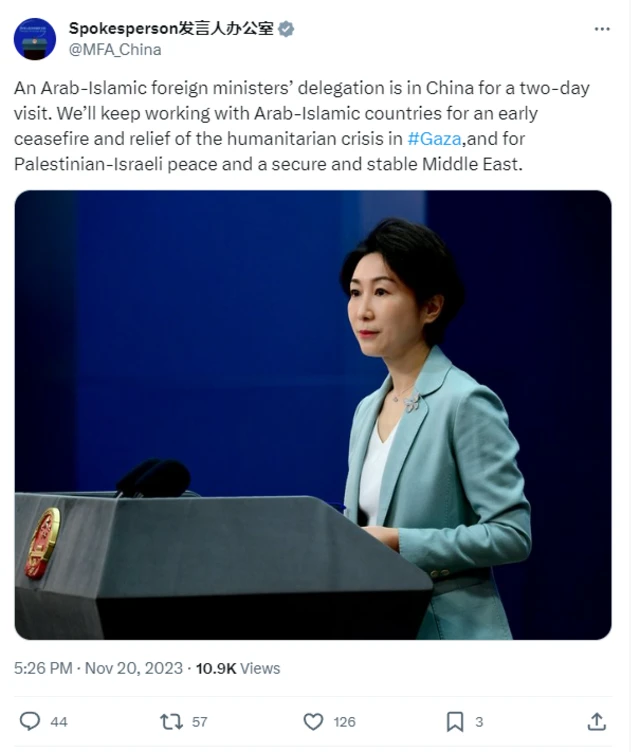
Task: Click the 126 likes count
Action: pyautogui.click(x=344, y=722)
